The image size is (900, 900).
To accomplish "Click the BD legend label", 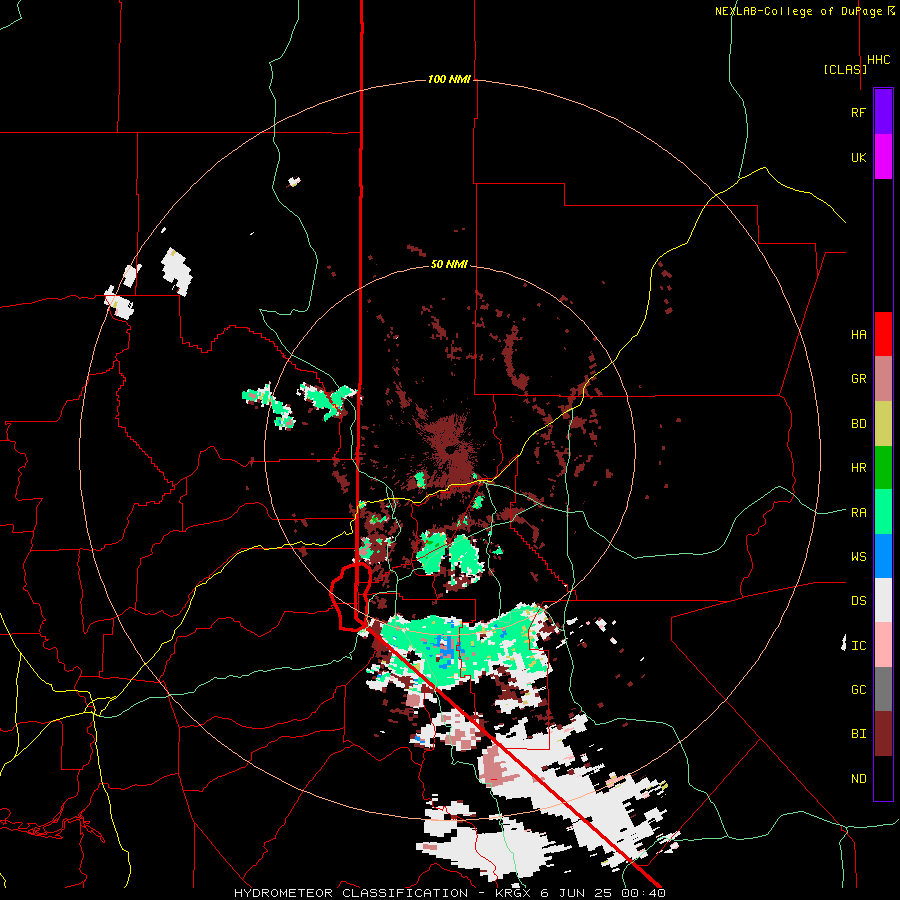I will click(858, 424).
